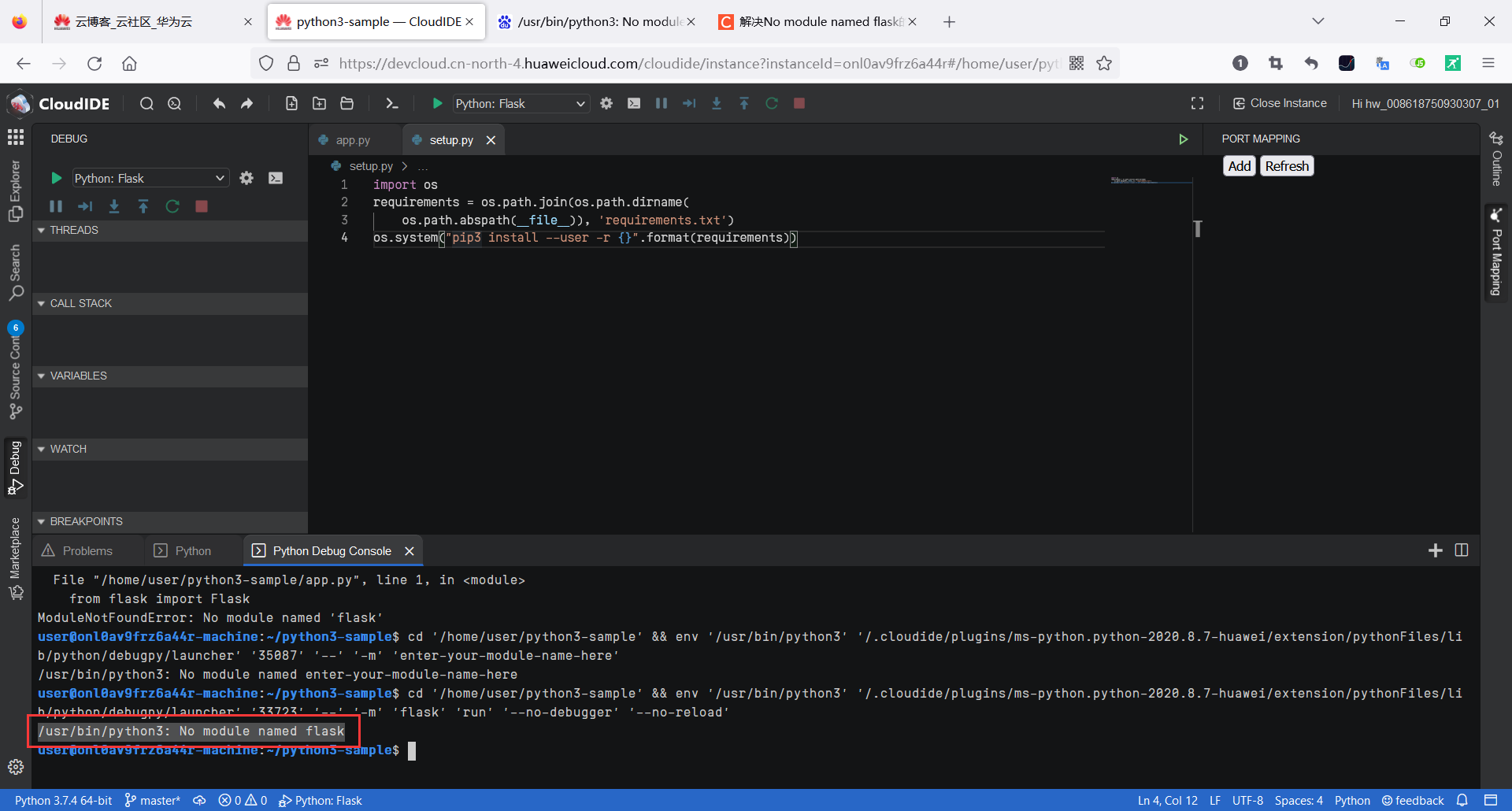Image resolution: width=1512 pixels, height=811 pixels.
Task: Click the red stop icon in top toolbar
Action: pos(799,103)
